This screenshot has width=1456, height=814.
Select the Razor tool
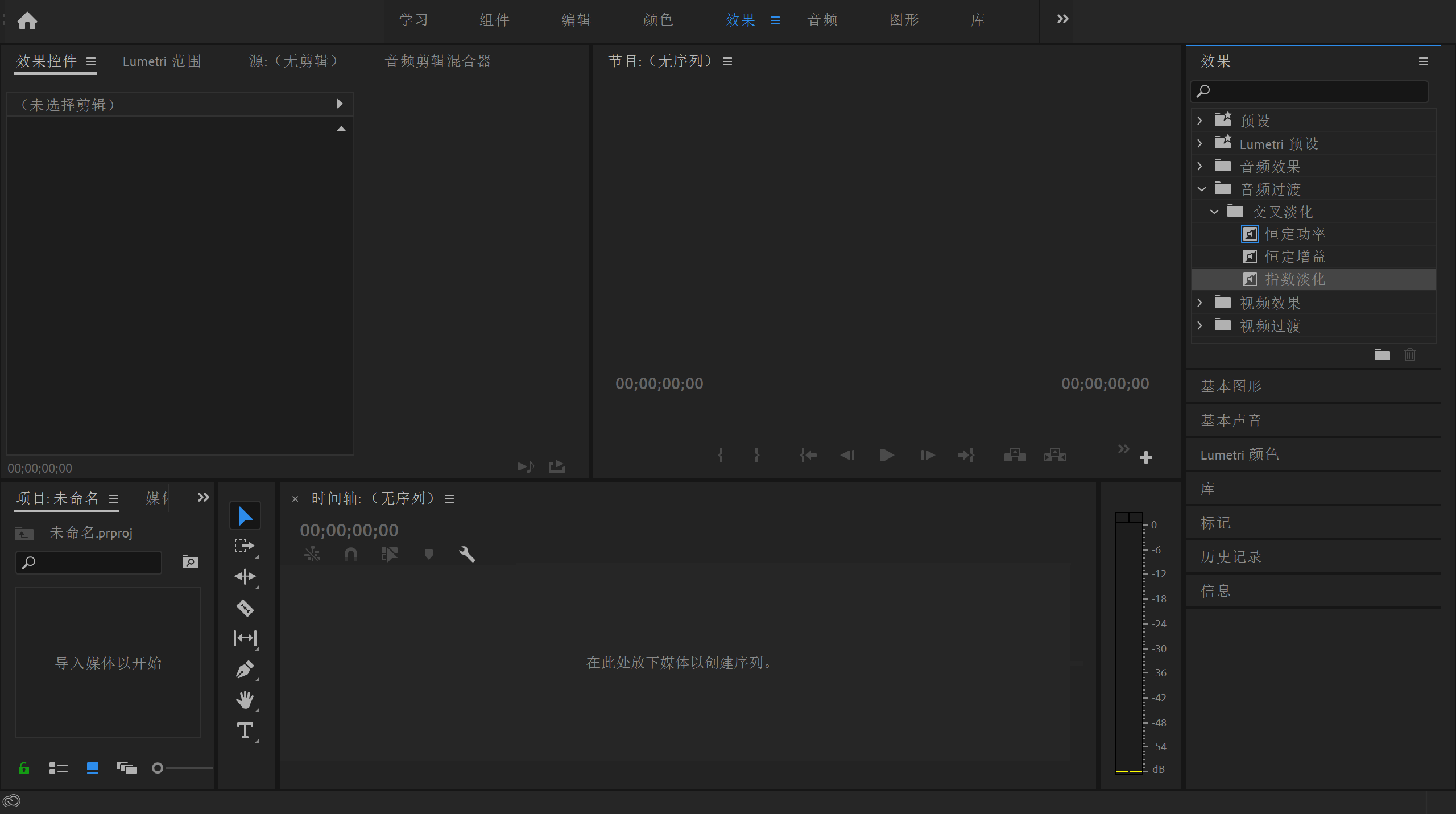pyautogui.click(x=245, y=608)
